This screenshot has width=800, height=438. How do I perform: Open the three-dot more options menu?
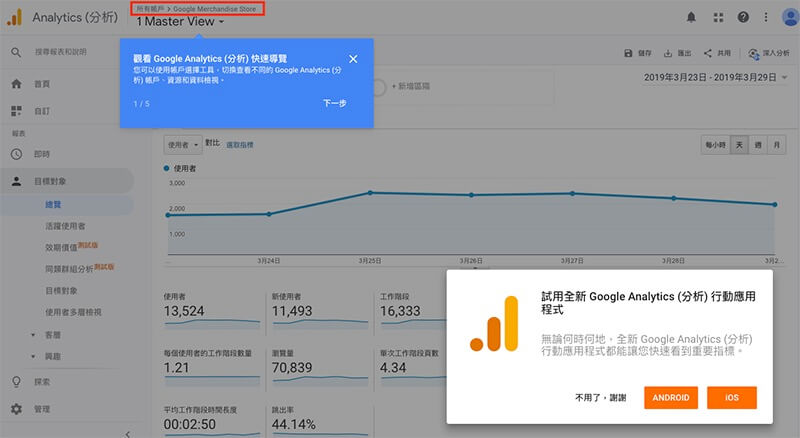(766, 17)
